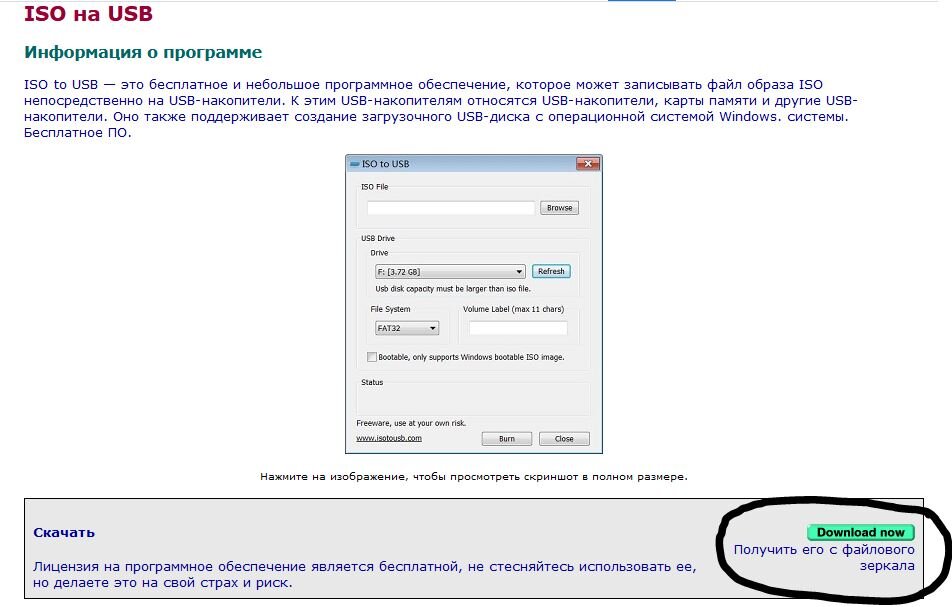Viewport: 952px width, 607px height.
Task: Click Refresh to rescan USB drives
Action: pos(550,270)
